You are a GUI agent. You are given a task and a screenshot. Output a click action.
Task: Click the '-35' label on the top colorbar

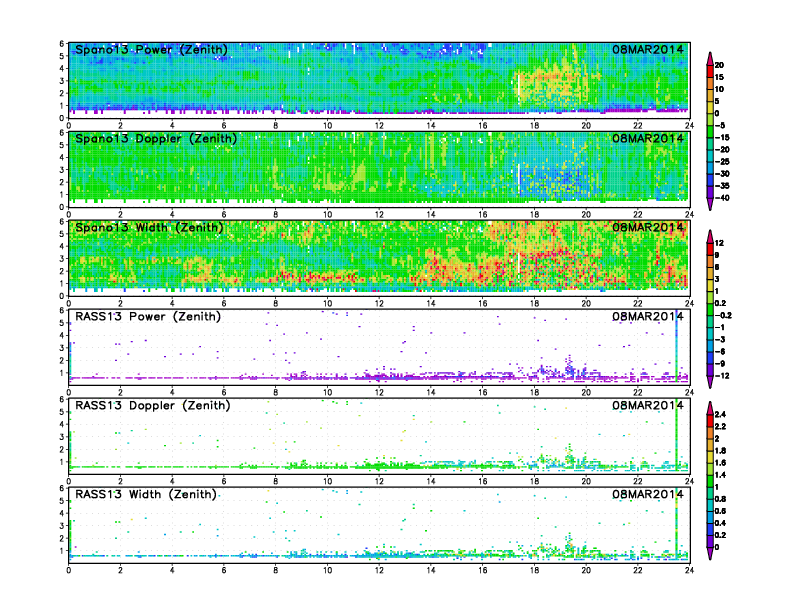pyautogui.click(x=722, y=186)
